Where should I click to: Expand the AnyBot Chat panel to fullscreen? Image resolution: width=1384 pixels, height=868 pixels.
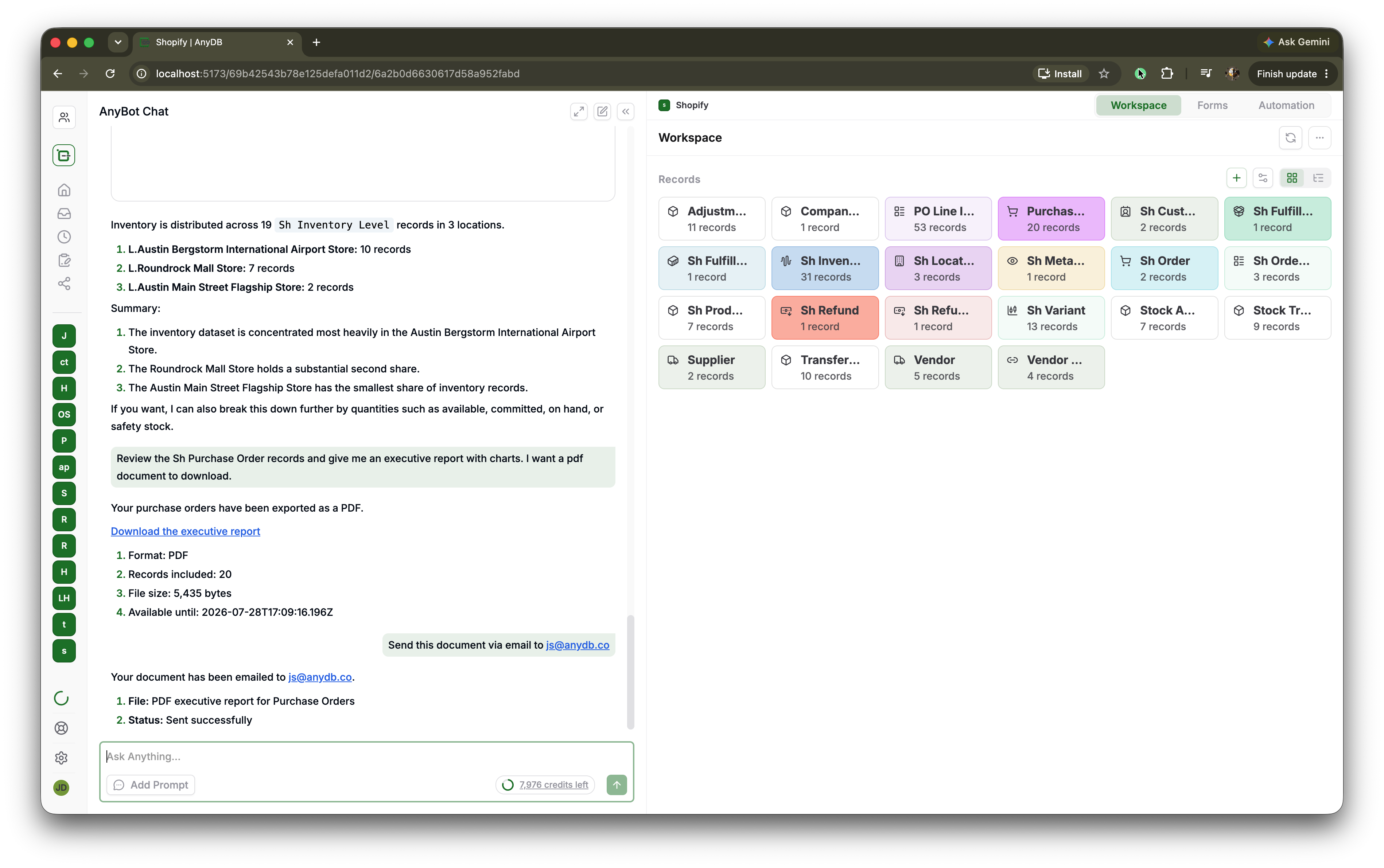578,112
